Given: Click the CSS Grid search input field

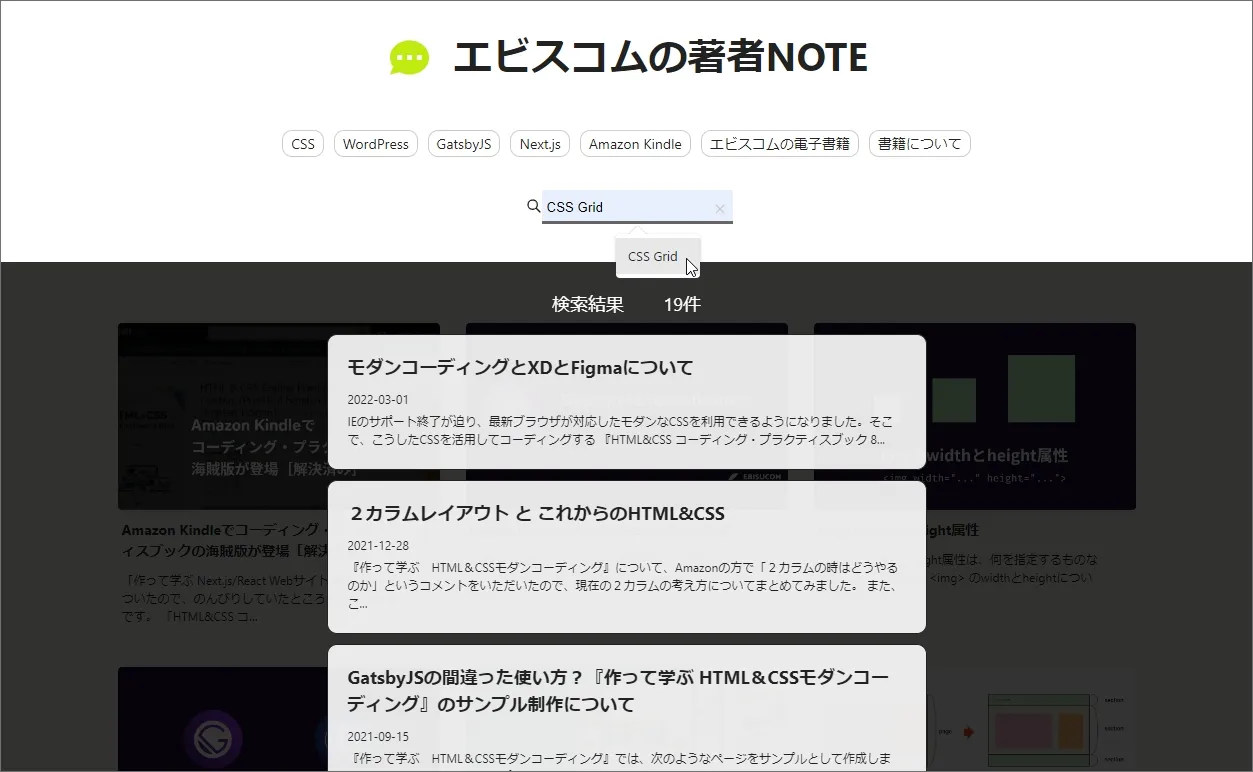Looking at the screenshot, I should [625, 207].
